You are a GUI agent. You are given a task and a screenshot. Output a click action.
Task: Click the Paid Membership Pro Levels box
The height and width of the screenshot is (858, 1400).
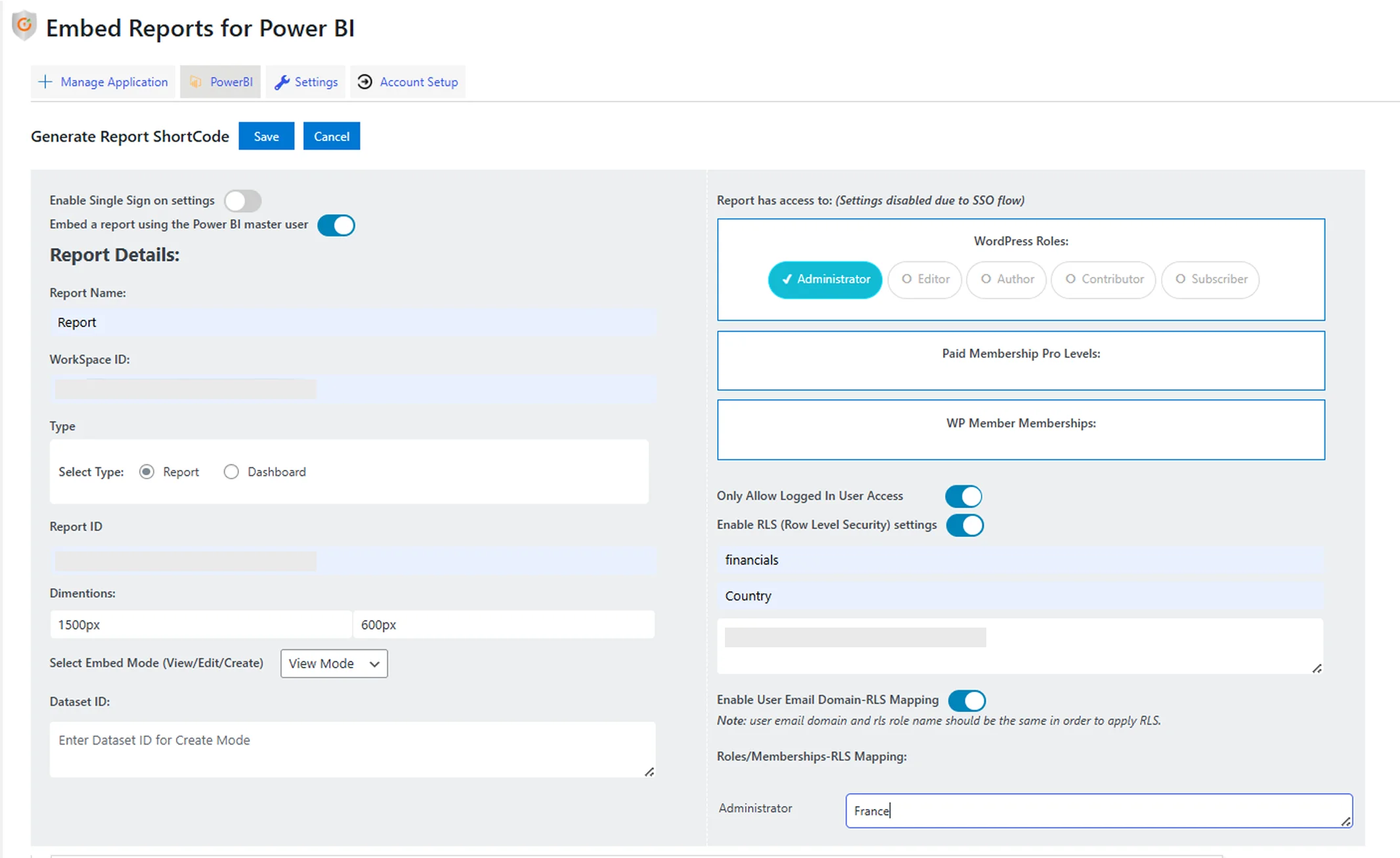[1020, 360]
